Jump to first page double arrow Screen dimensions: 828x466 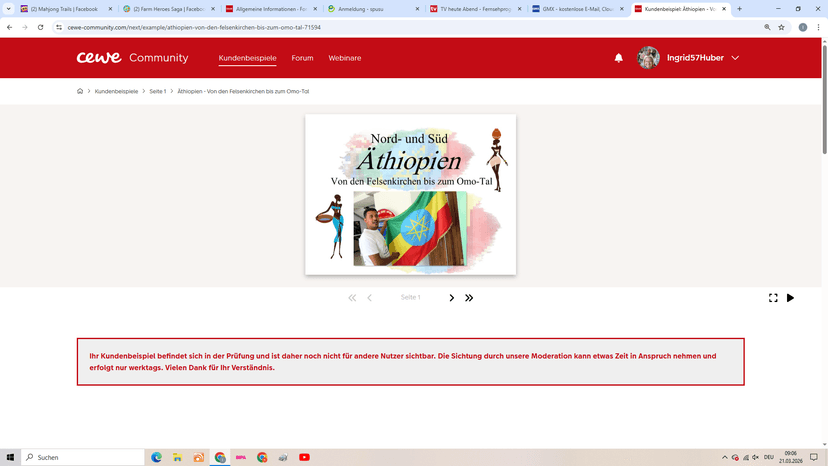coord(352,298)
